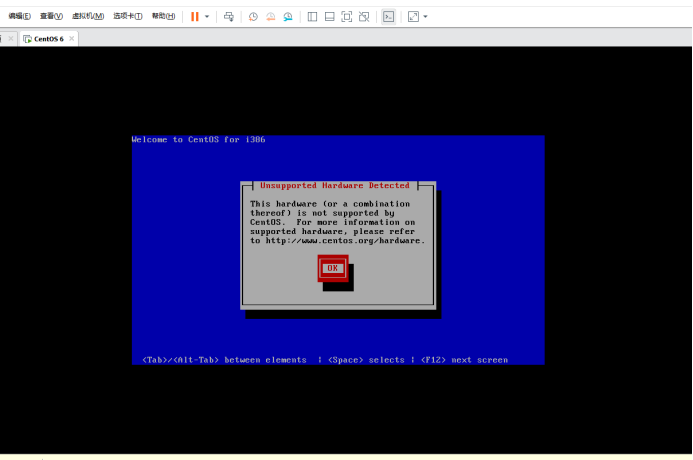Viewport: 693px width, 460px height.
Task: Open the 选项卡(T) menu
Action: pos(128,16)
